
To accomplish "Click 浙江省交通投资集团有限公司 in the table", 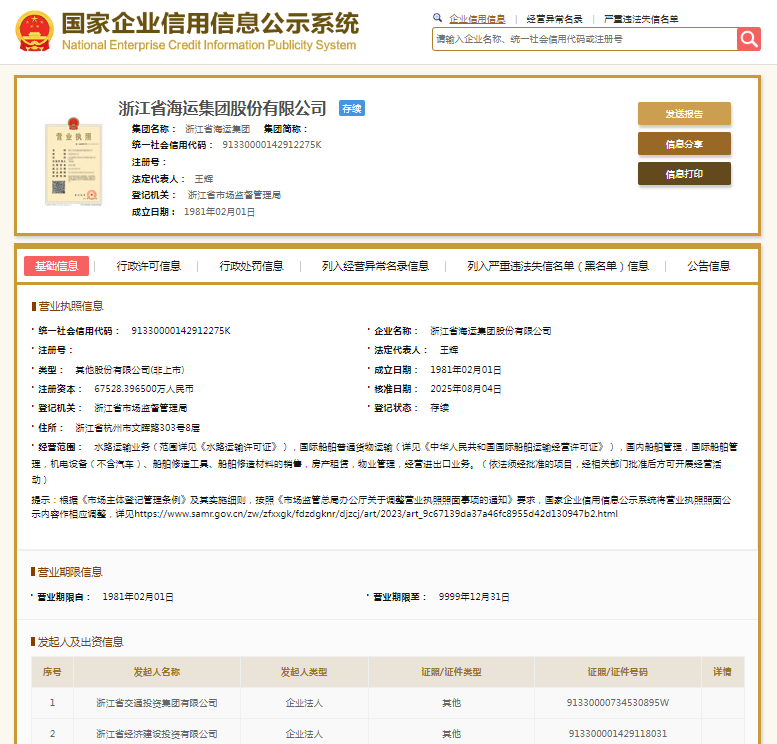I will tap(156, 703).
